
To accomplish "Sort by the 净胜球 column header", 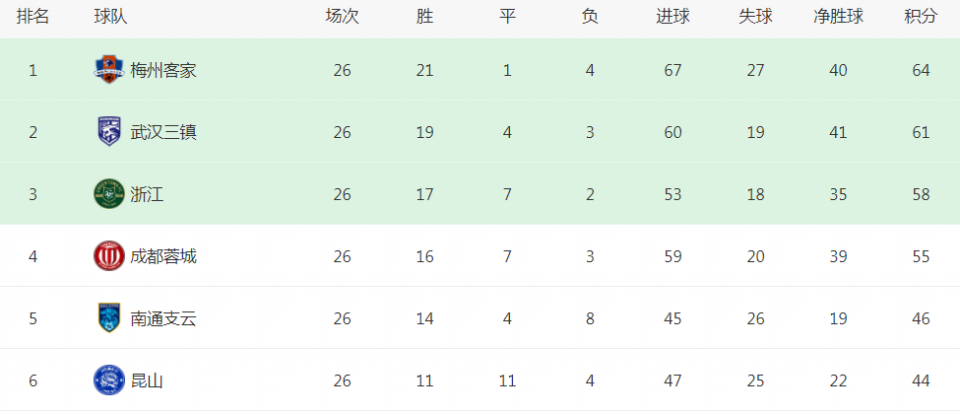I will point(838,17).
